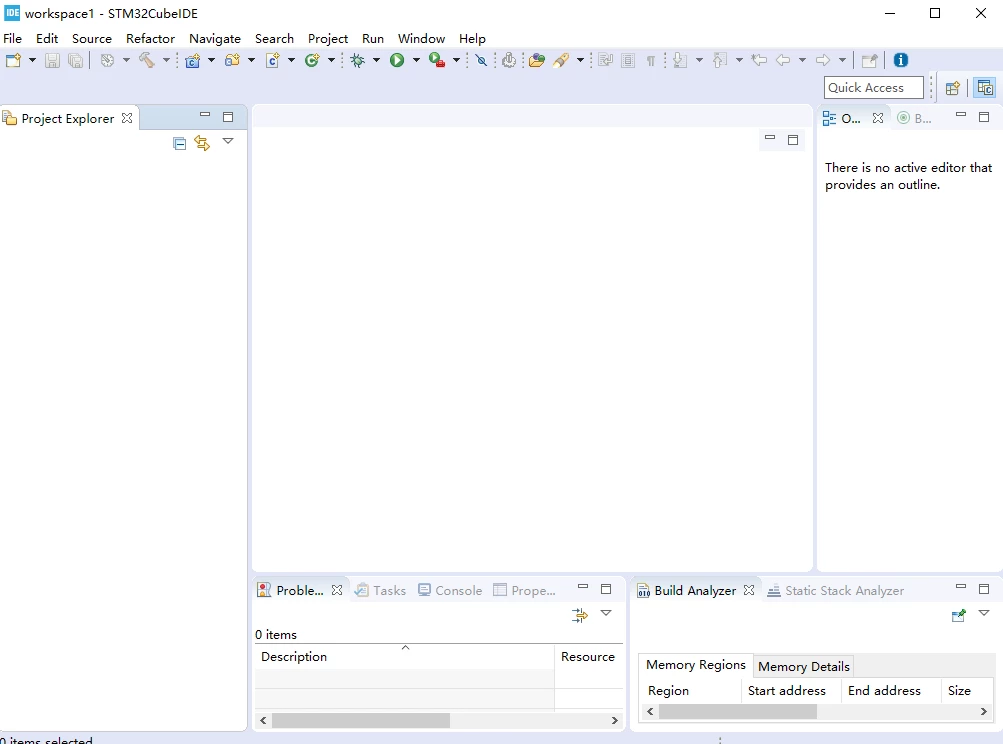Open dropdown next to New wizard icon
The height and width of the screenshot is (744, 1003).
tap(32, 60)
